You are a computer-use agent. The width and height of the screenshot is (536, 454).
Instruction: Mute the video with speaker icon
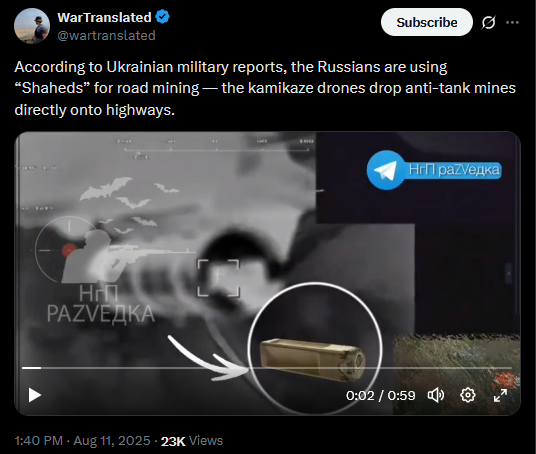[436, 395]
